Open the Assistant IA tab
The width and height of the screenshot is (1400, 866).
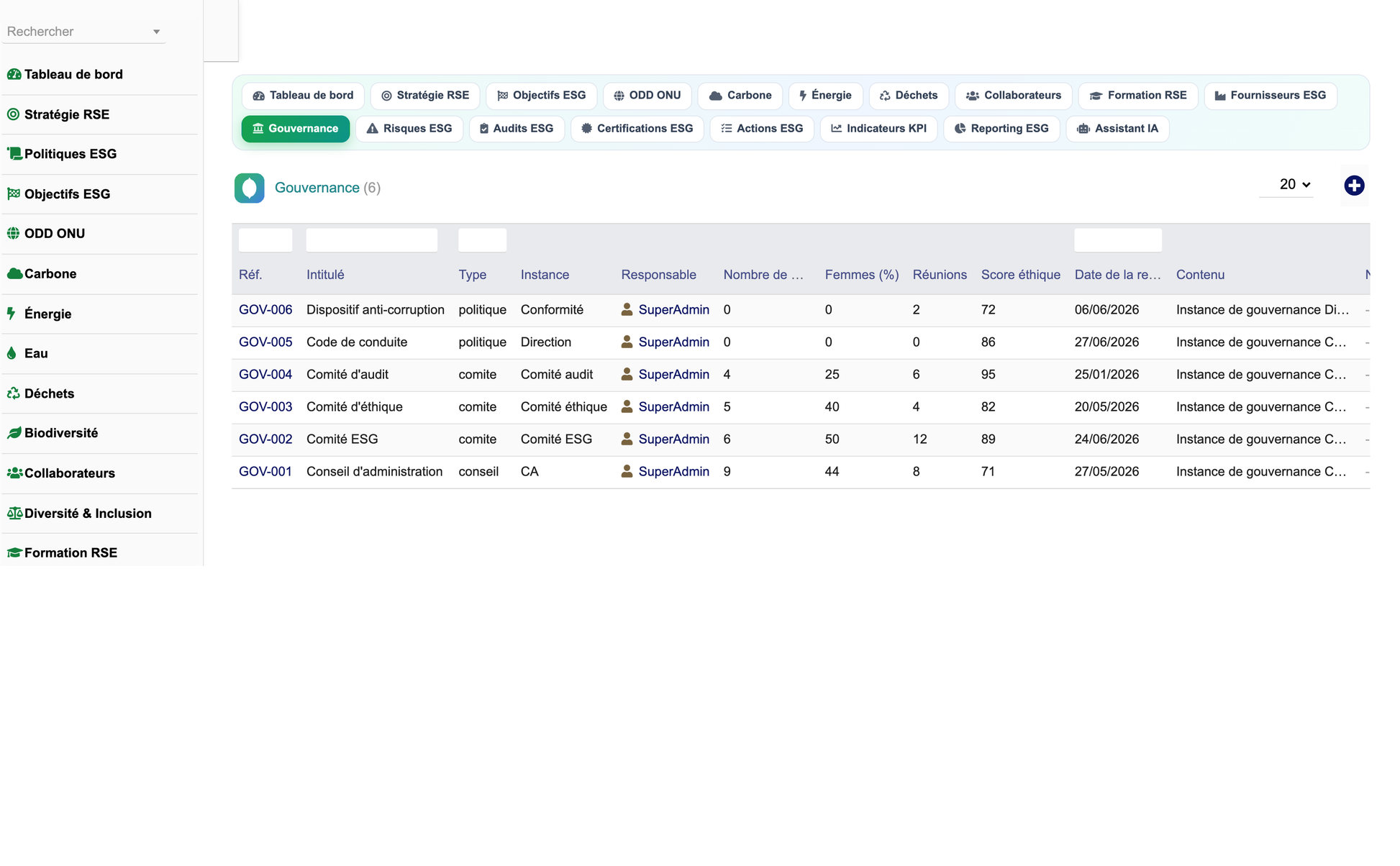[1118, 129]
